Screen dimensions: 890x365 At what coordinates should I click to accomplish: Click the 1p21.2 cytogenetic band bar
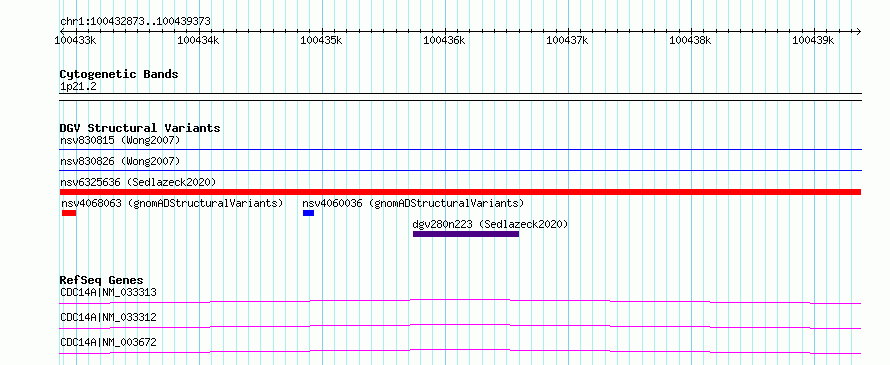[x=460, y=97]
